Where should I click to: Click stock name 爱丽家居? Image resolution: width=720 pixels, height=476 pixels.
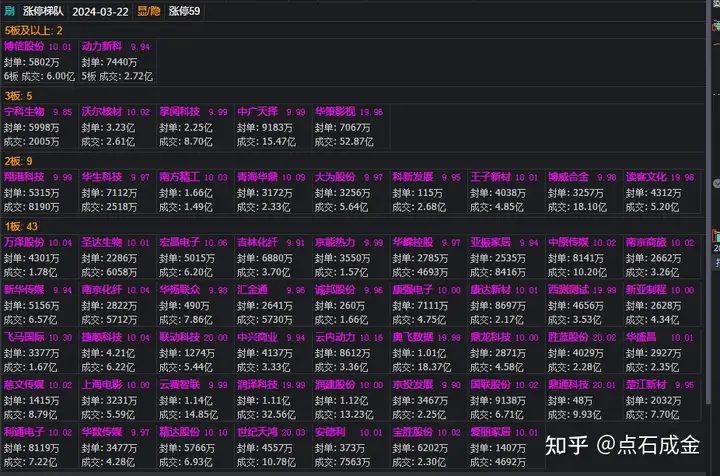tap(490, 431)
